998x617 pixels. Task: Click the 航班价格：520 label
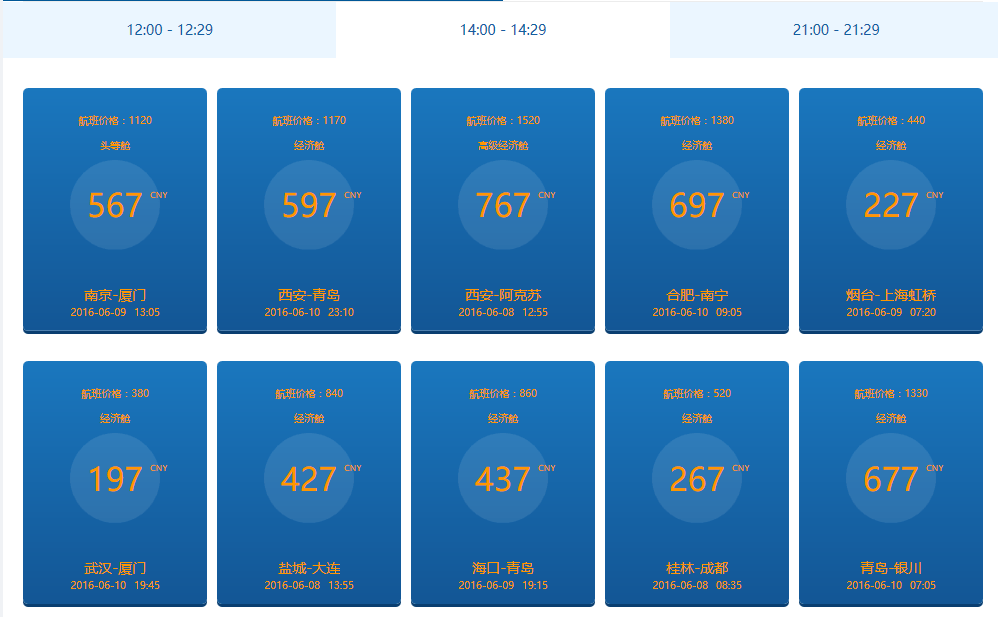coord(697,394)
